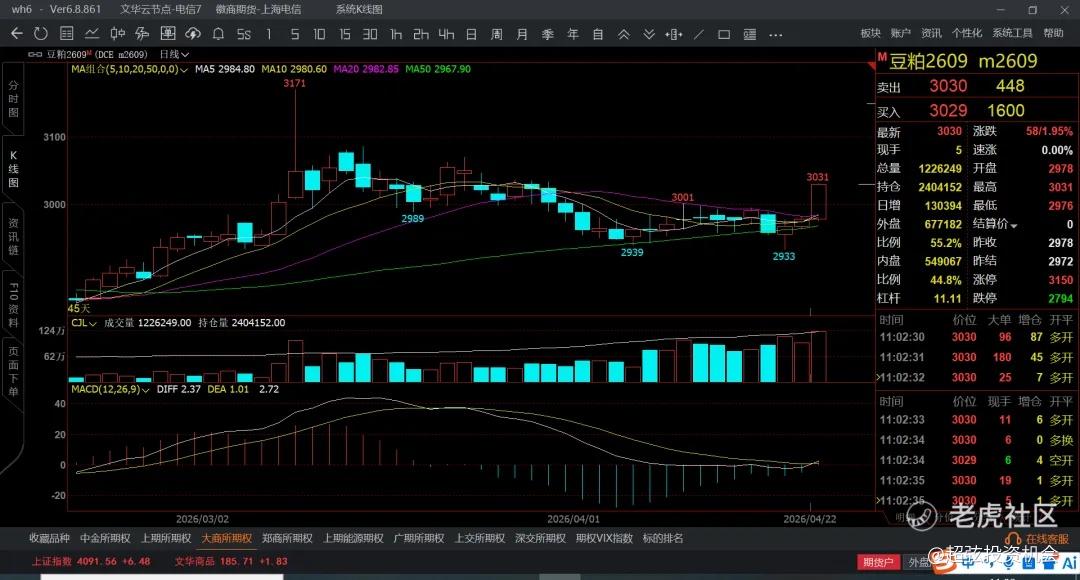
Task: Switch to weekly 周 period
Action: pyautogui.click(x=497, y=34)
